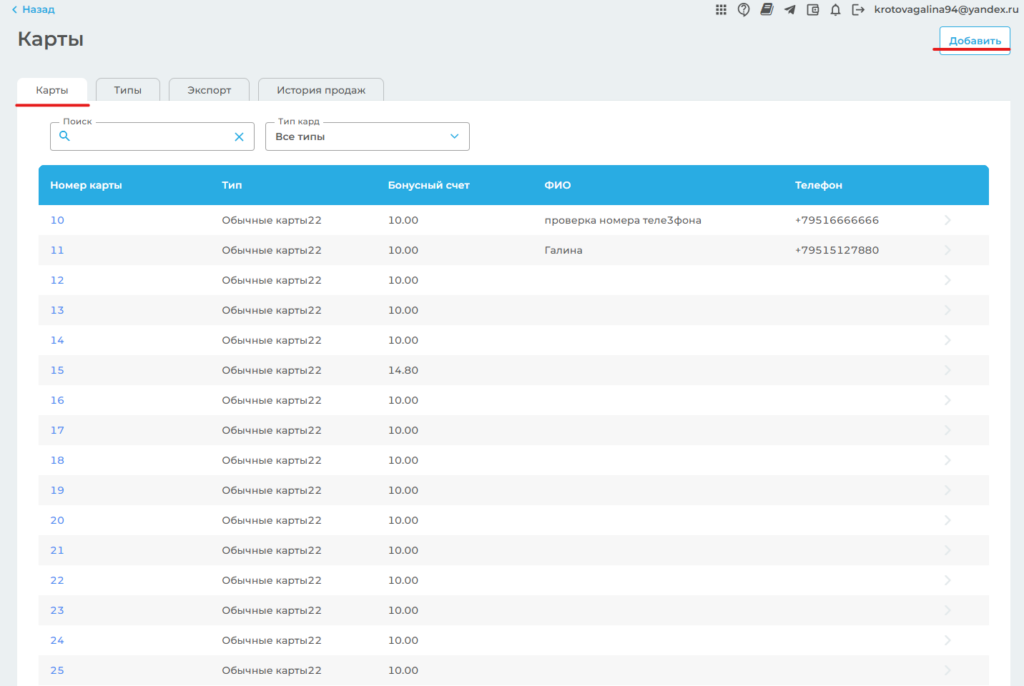This screenshot has height=686, width=1024.
Task: Switch to the 'Типы' tab
Action: coord(128,90)
